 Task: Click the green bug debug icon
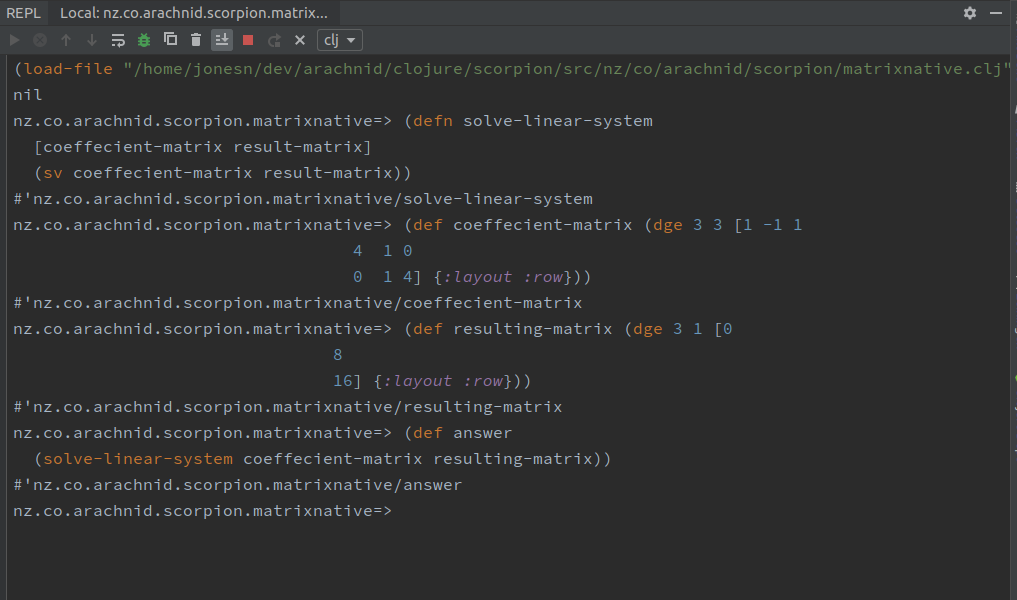[x=144, y=40]
